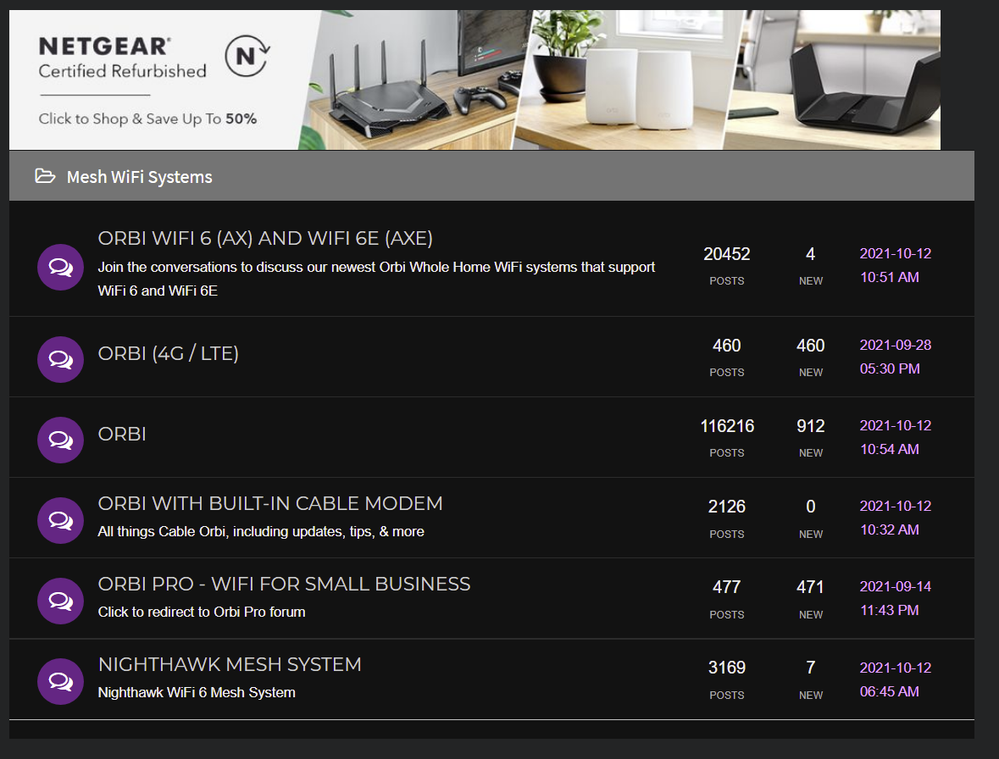The width and height of the screenshot is (999, 759).
Task: Click the 2126 posts count
Action: pyautogui.click(x=726, y=507)
